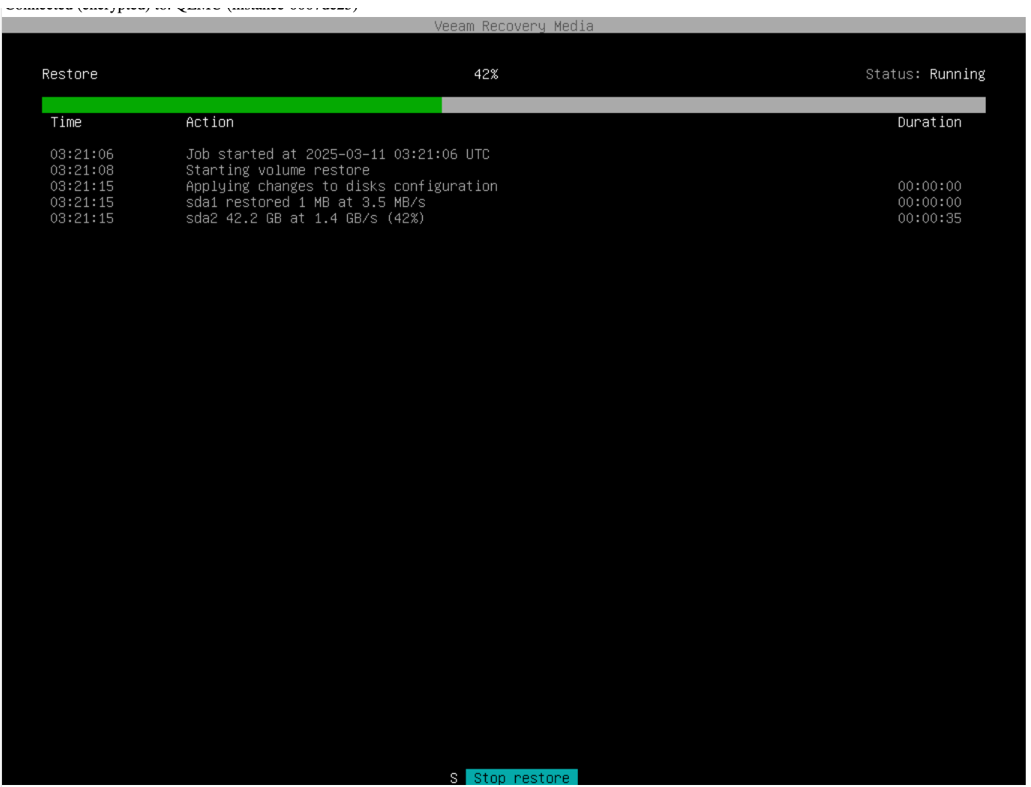This screenshot has height=787, width=1031.
Task: Select Applying changes to disks configuration entry
Action: coord(341,186)
